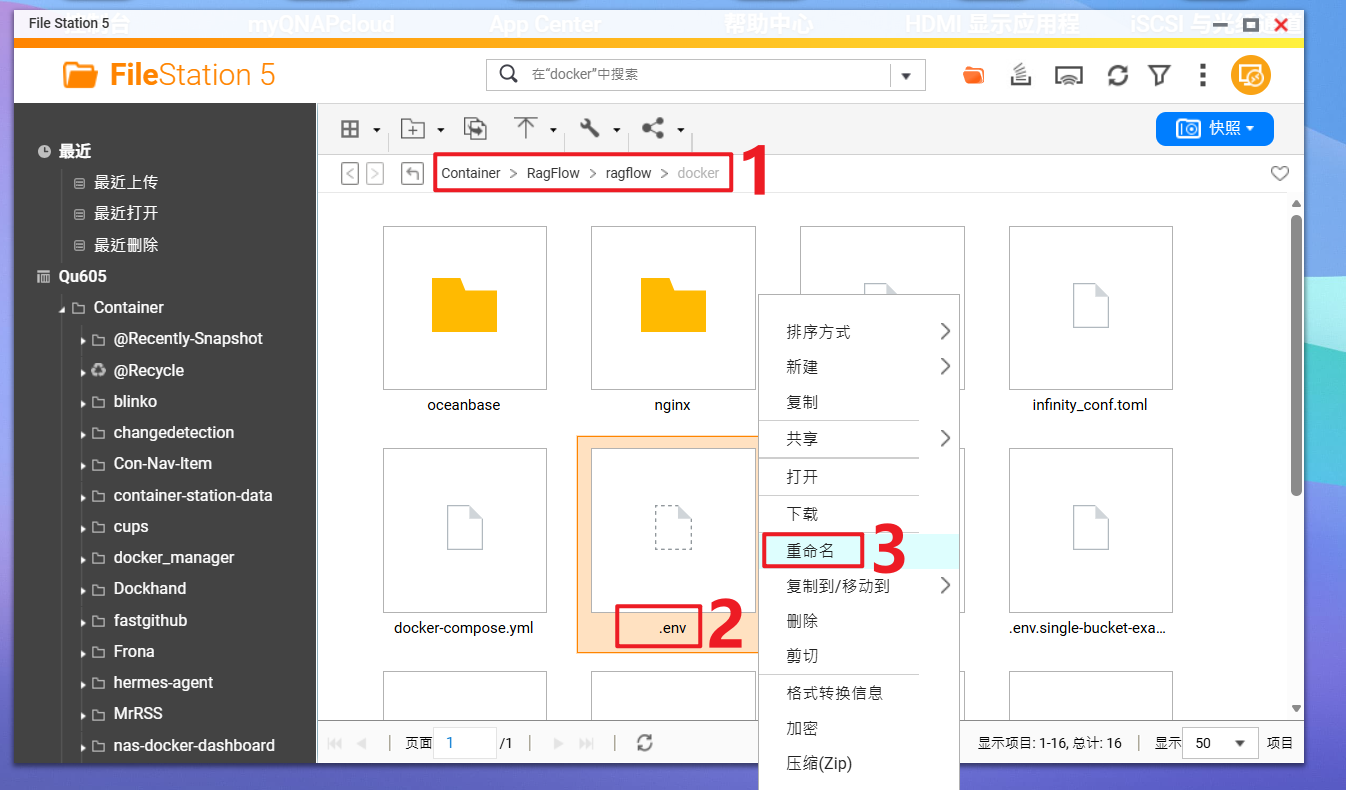Expand the blinko folder tree arrow
This screenshot has height=790, width=1346.
[x=84, y=402]
